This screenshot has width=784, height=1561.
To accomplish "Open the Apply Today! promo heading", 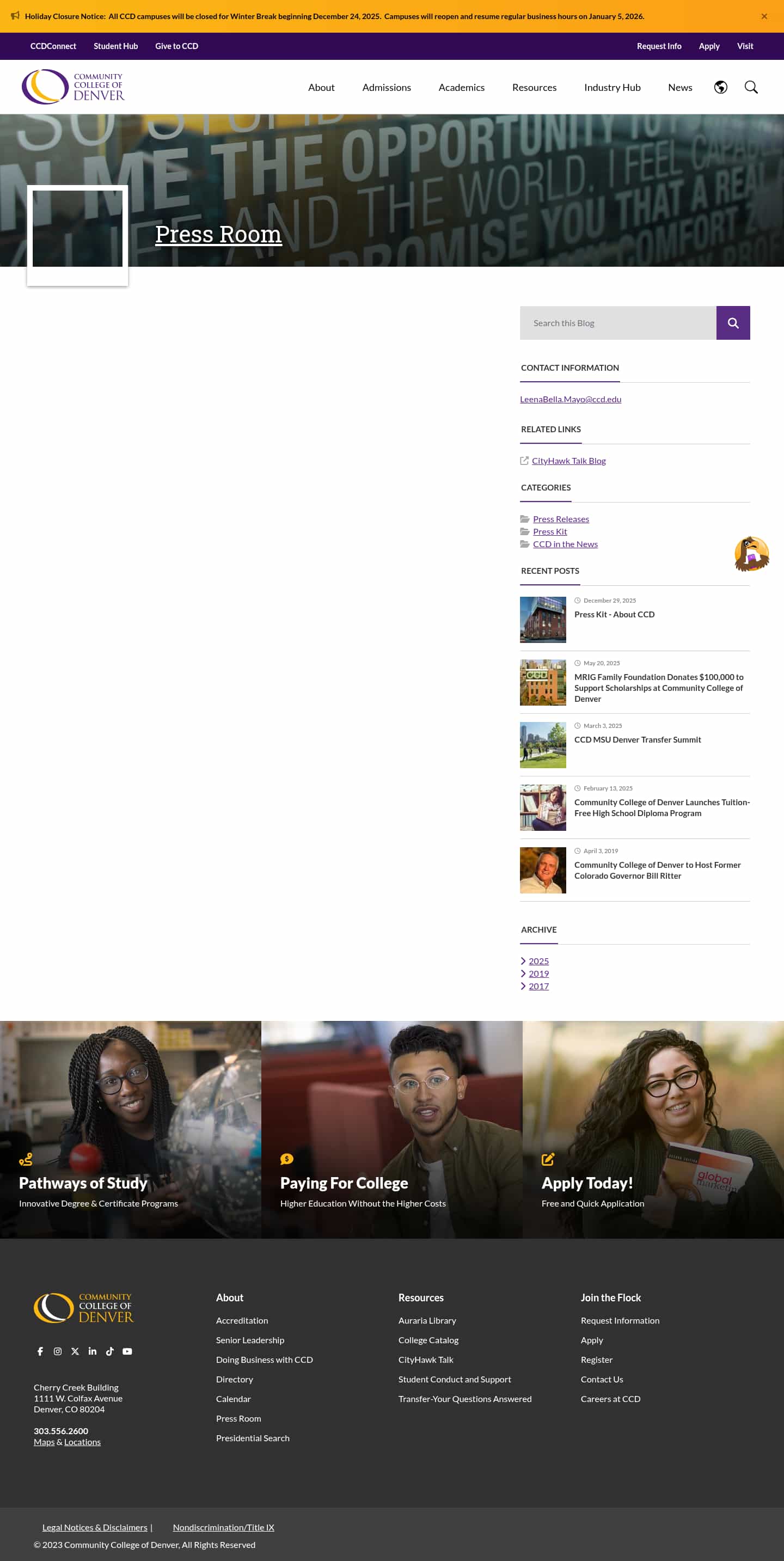I will pyautogui.click(x=587, y=1183).
